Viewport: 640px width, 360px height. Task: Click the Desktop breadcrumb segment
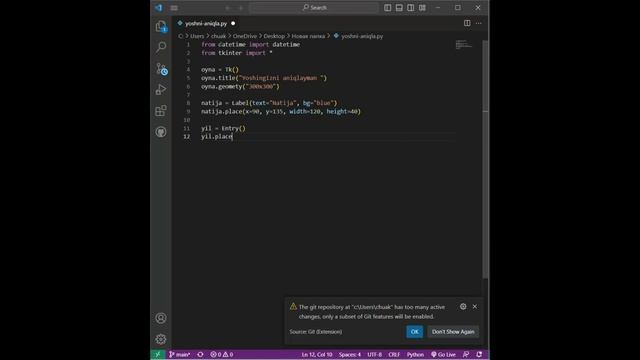[274, 36]
